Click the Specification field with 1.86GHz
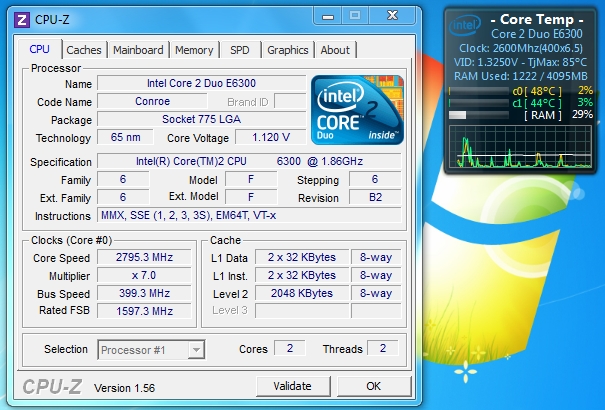The width and height of the screenshot is (605, 410). [249, 161]
